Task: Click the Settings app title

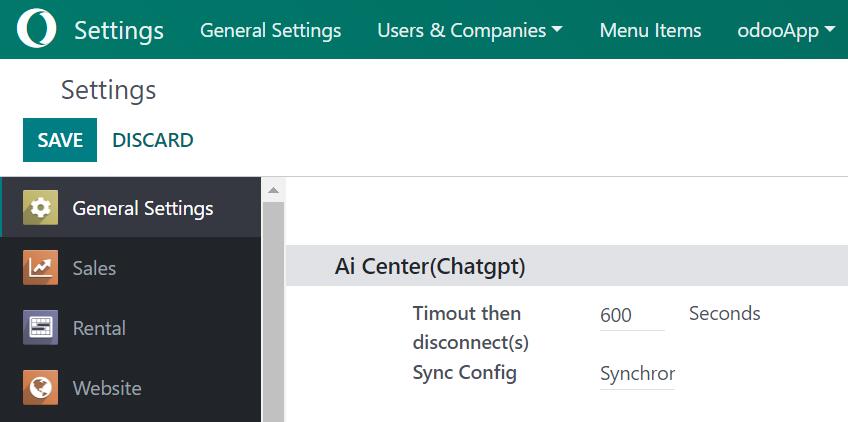Action: click(119, 30)
